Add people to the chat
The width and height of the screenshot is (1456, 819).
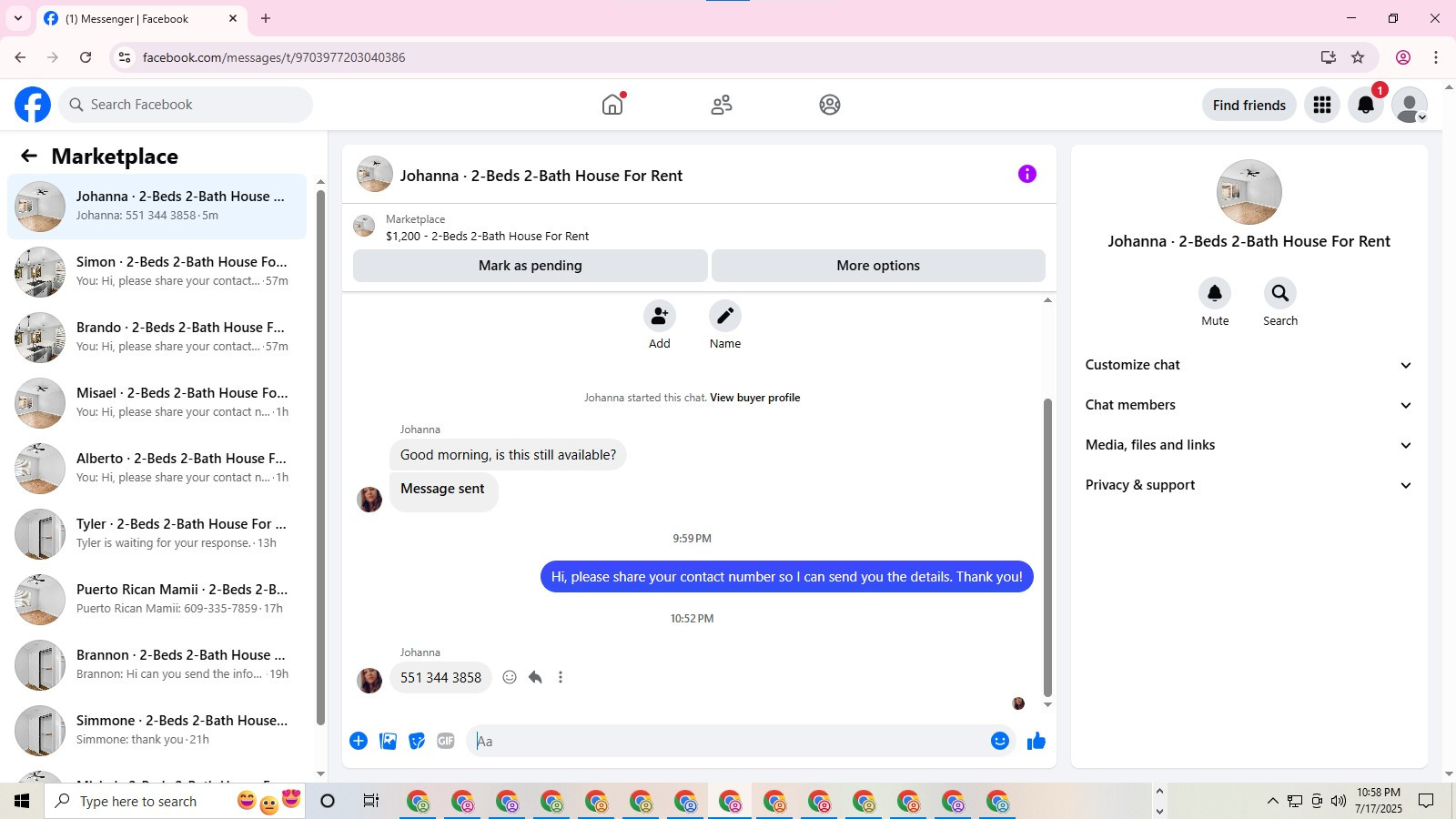[x=660, y=316]
